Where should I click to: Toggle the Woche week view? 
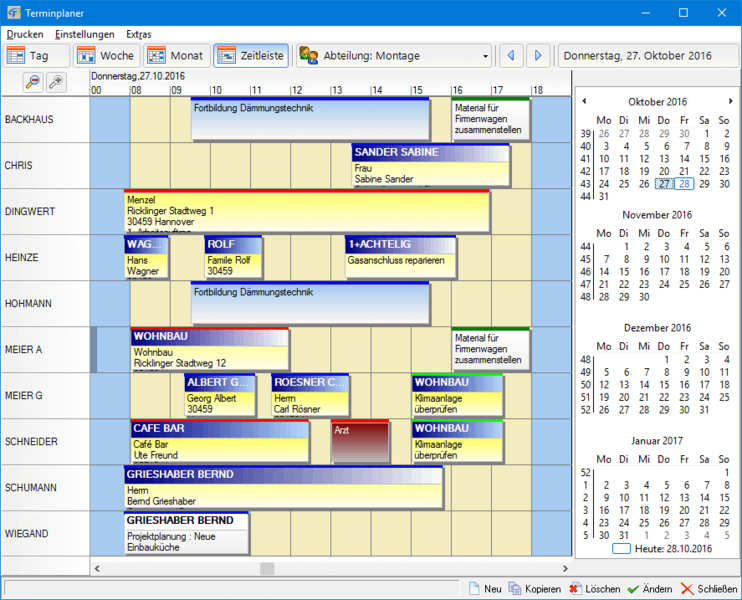coord(105,56)
